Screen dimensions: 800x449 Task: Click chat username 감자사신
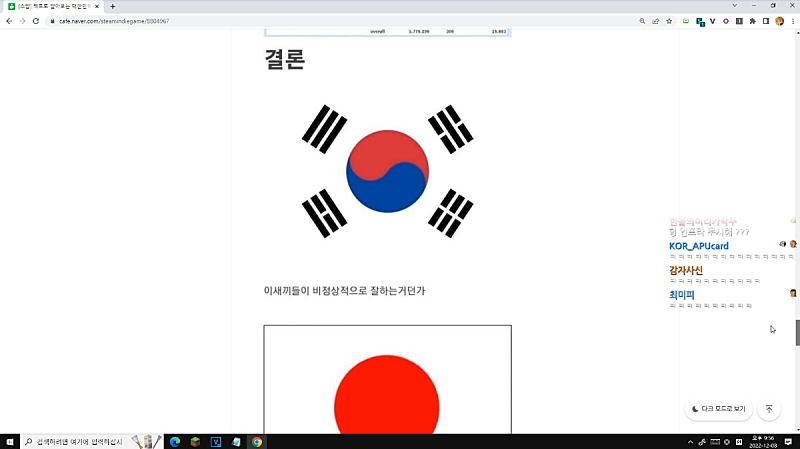(686, 270)
